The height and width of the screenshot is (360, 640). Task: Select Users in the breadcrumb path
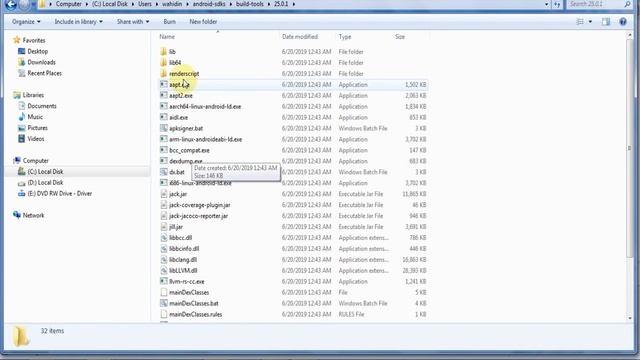[x=145, y=4]
